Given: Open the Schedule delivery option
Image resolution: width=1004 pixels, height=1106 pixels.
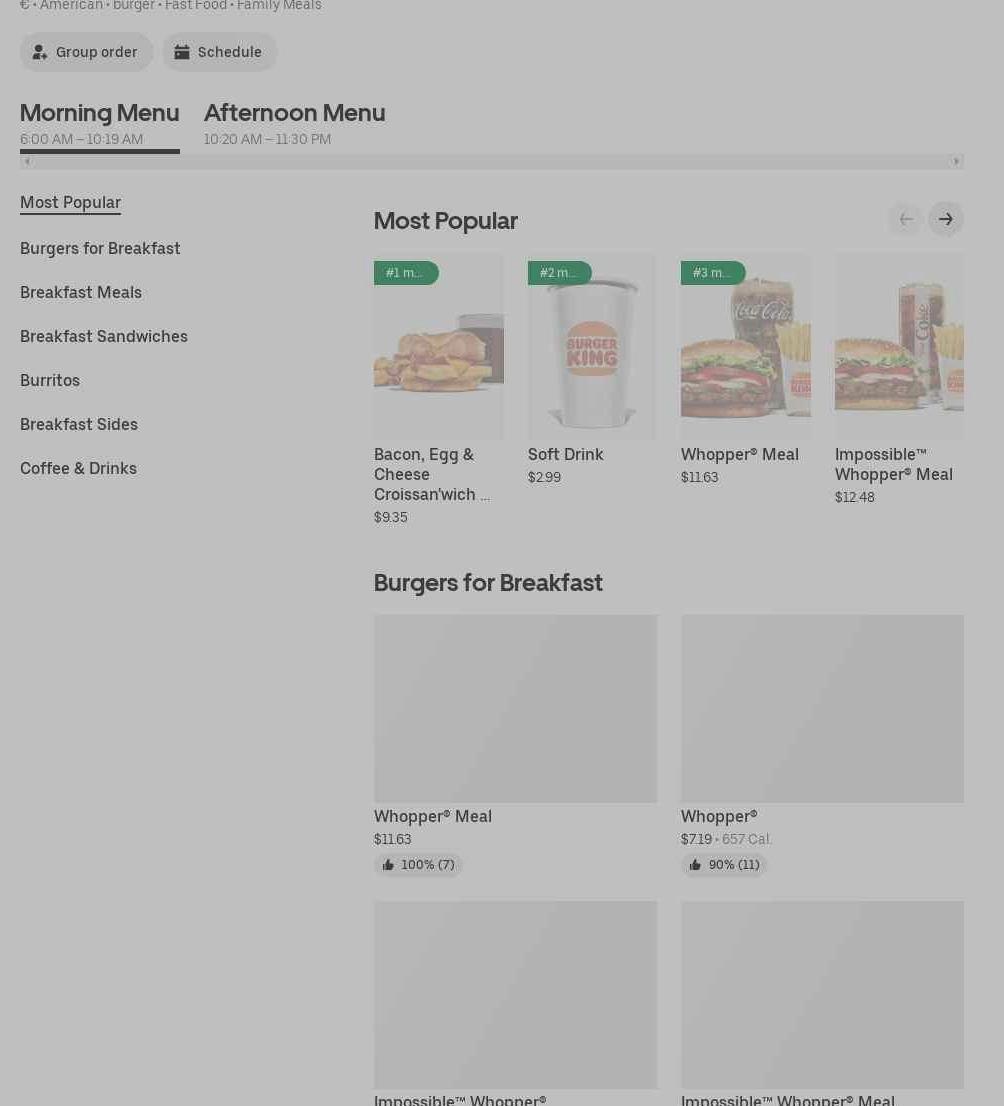Looking at the screenshot, I should click(219, 52).
